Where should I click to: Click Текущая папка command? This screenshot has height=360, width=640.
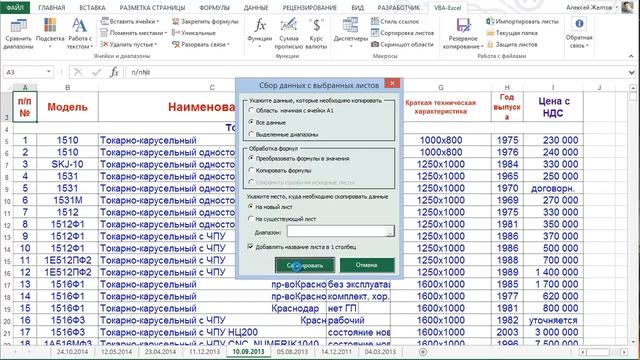click(x=512, y=33)
